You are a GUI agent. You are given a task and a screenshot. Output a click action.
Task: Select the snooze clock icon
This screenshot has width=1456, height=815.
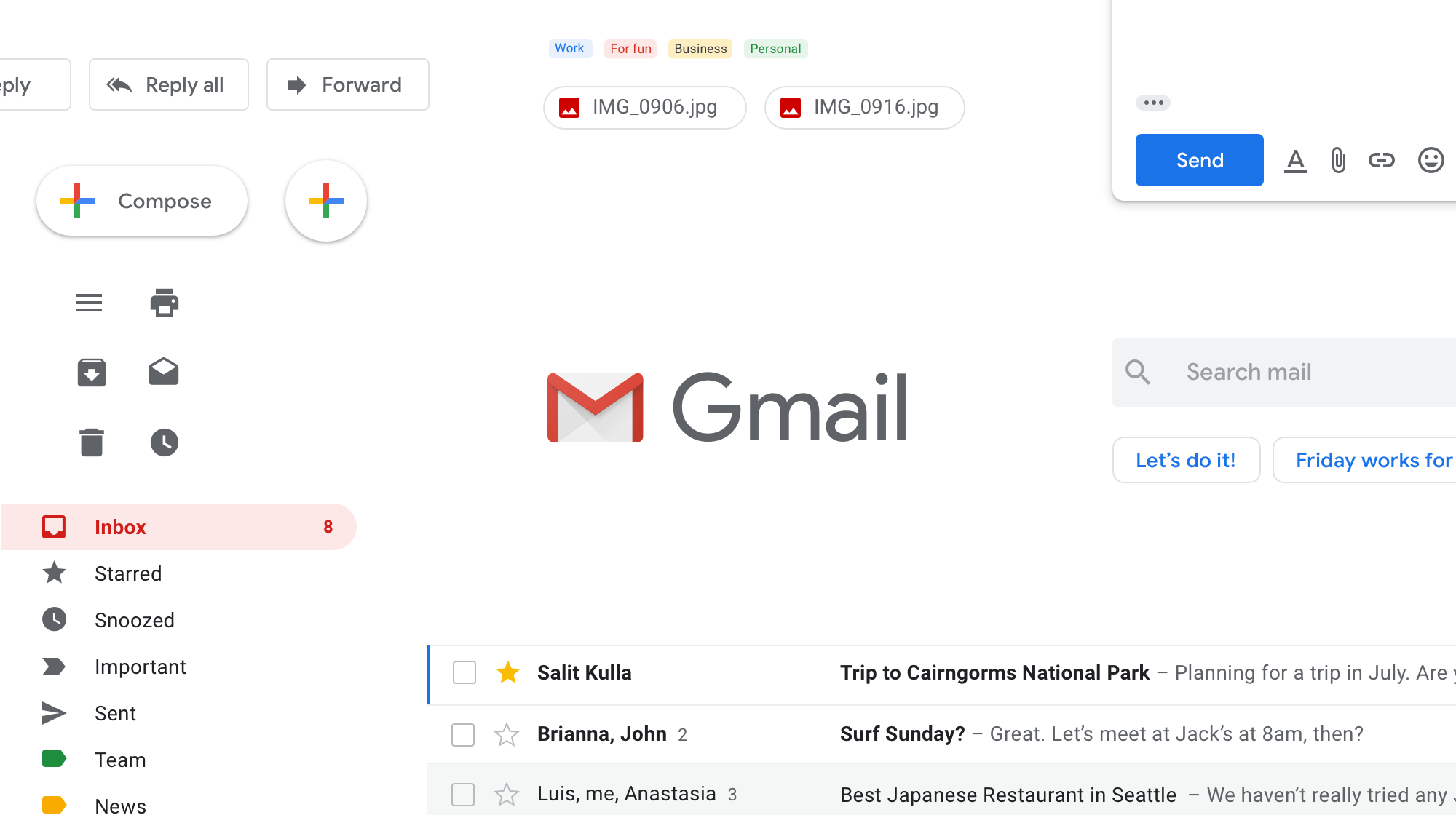(x=162, y=442)
